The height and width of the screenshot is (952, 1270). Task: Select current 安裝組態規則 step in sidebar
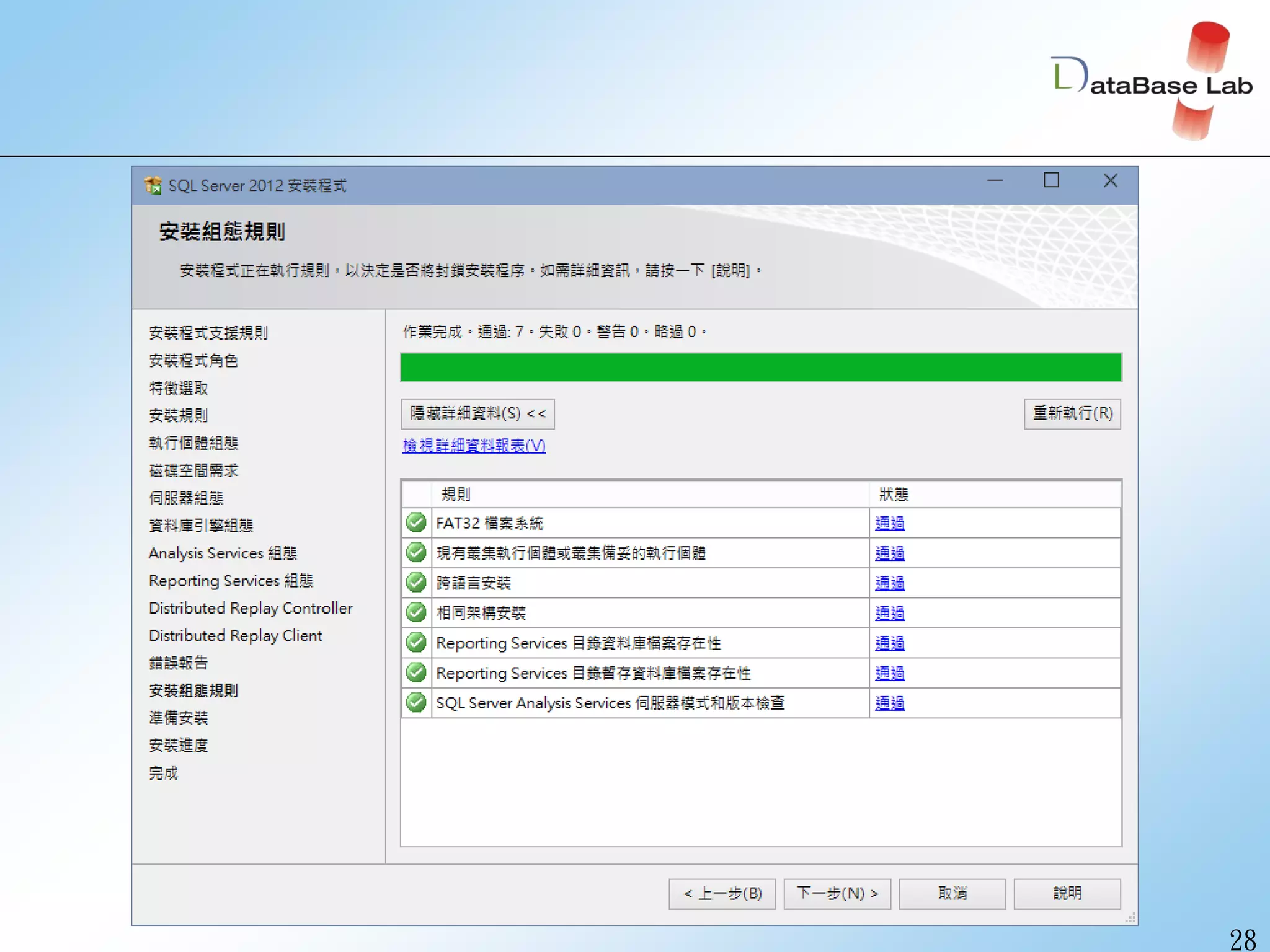[x=193, y=690]
